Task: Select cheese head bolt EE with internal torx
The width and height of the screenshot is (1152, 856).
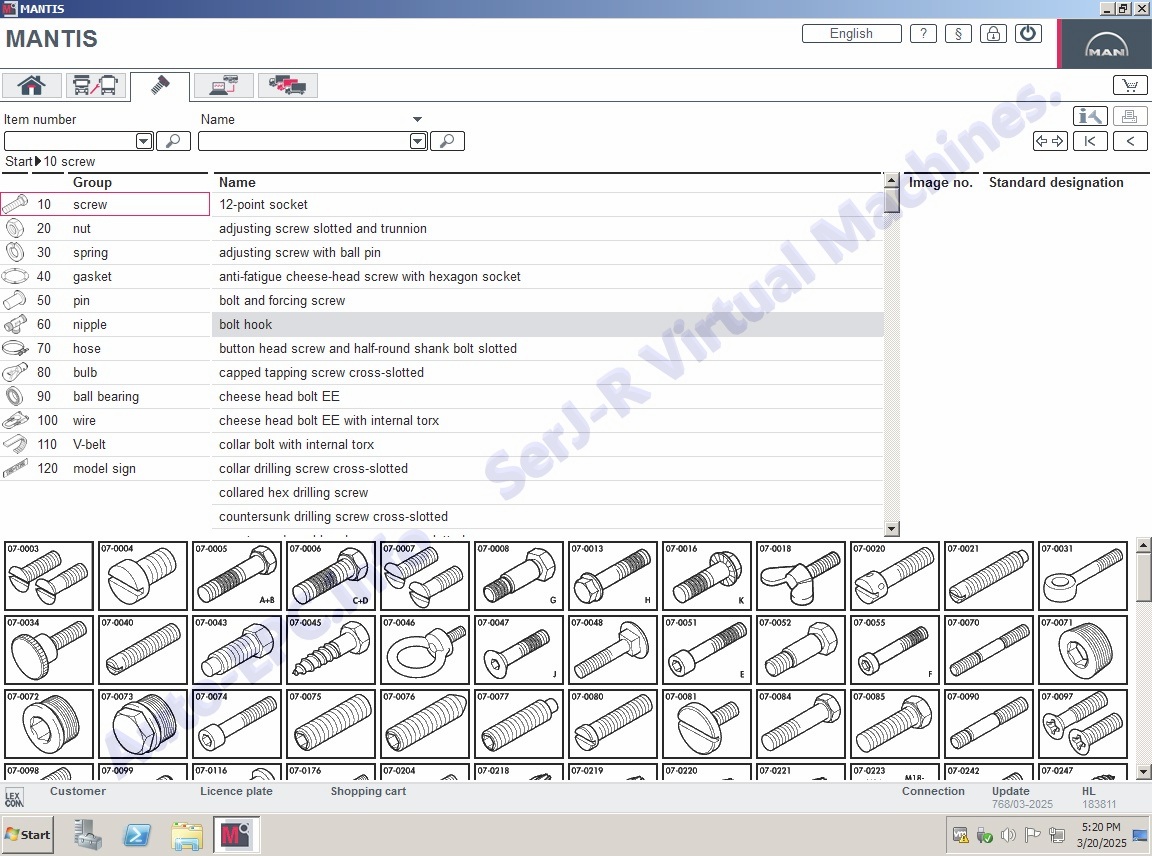Action: tap(547, 420)
